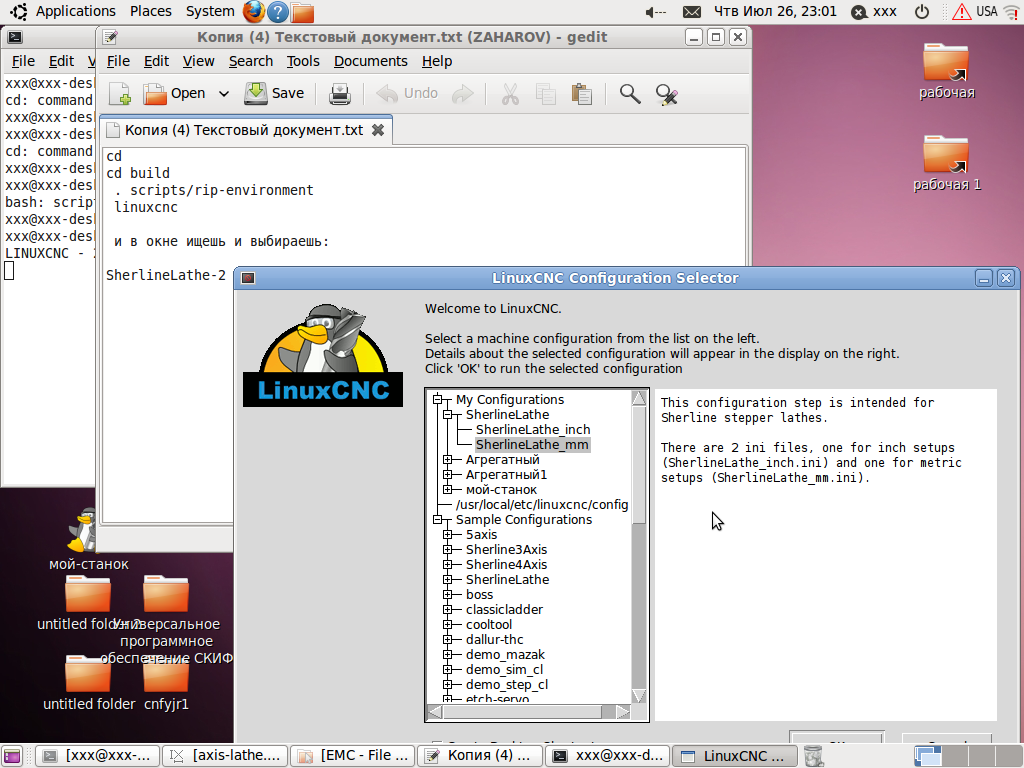The image size is (1024, 768).
Task: Close the Копия (4) Текстовый документ.txt tab
Action: (377, 130)
